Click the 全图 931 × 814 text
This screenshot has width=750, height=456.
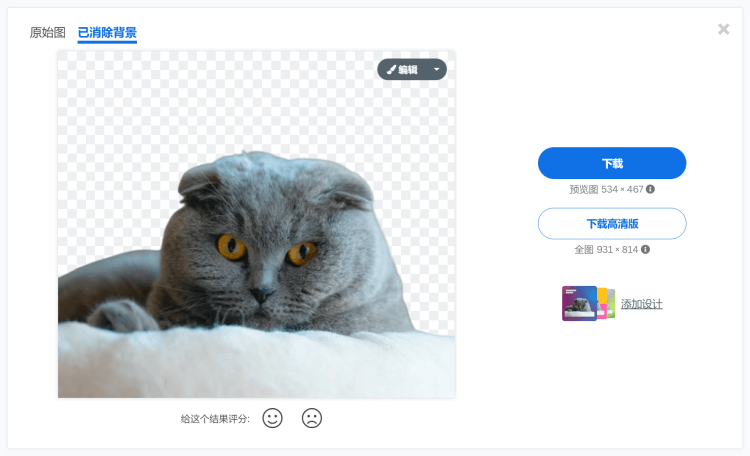606,250
